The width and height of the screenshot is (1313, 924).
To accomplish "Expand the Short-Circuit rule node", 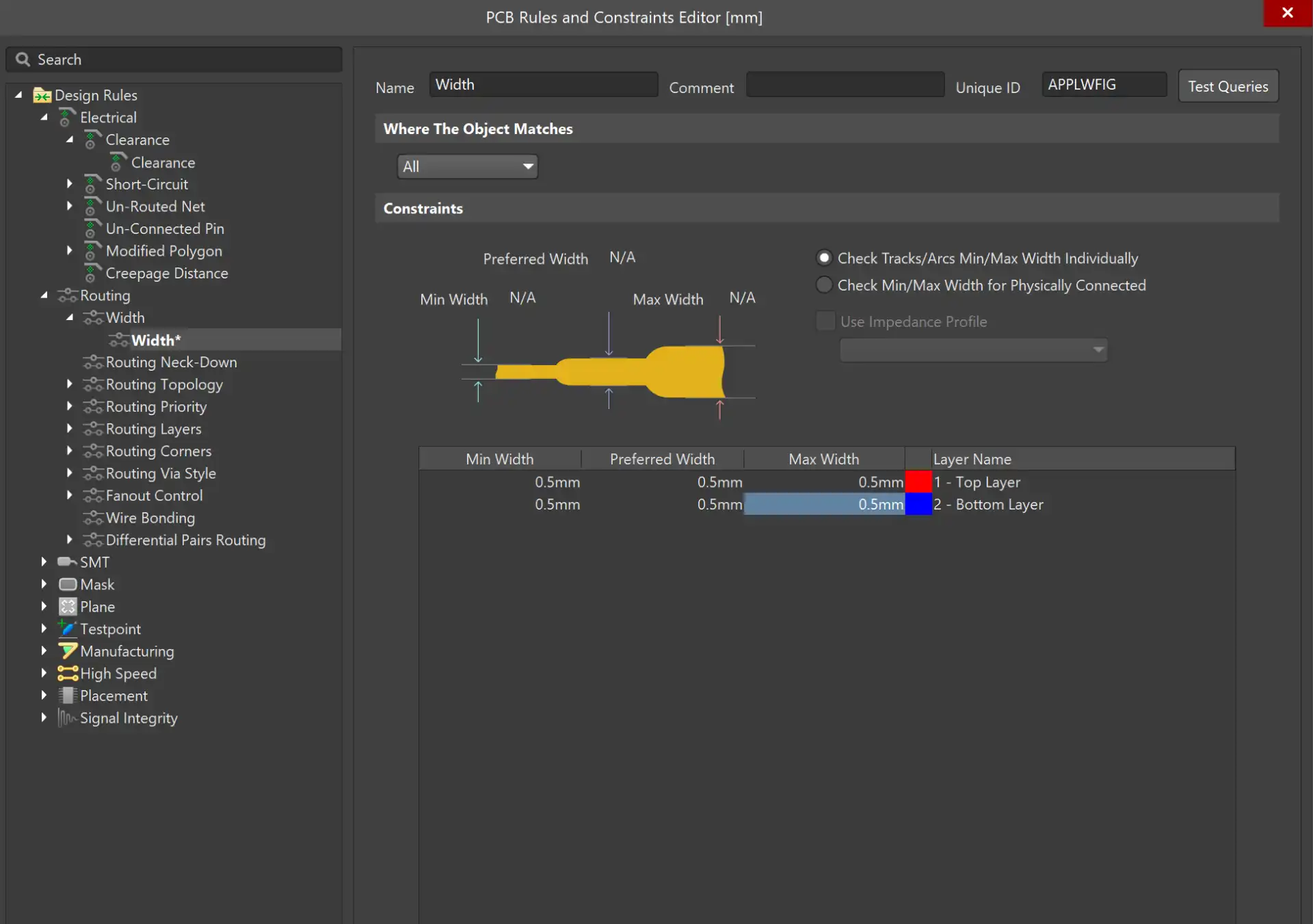I will click(70, 184).
